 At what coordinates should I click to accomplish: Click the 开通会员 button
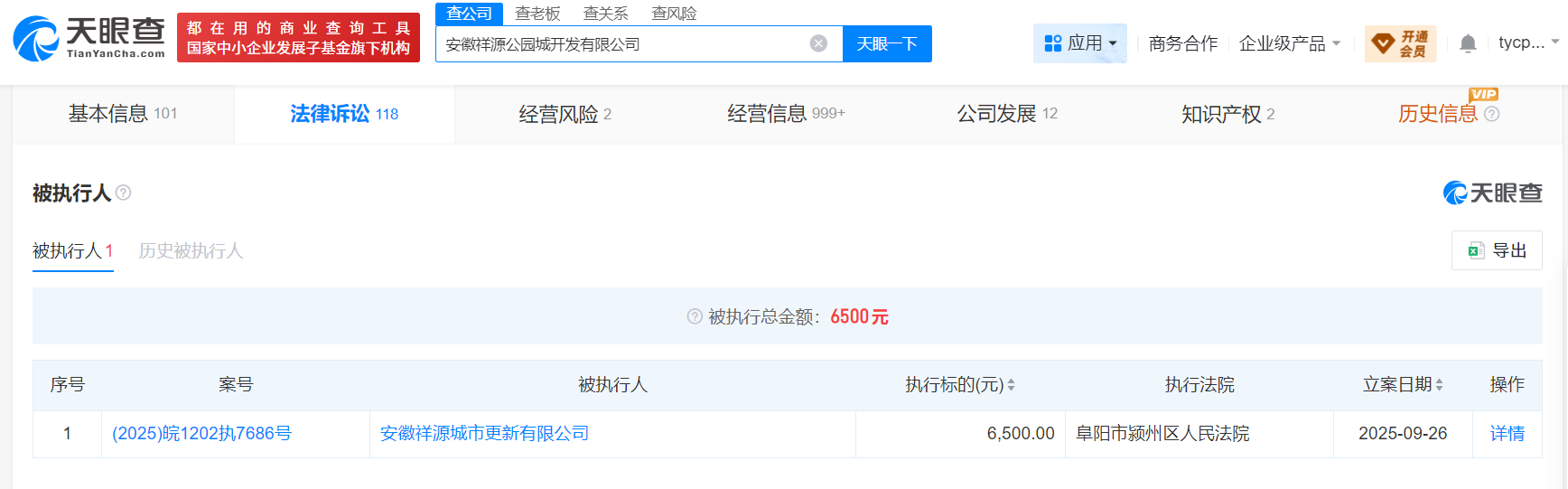click(1401, 43)
